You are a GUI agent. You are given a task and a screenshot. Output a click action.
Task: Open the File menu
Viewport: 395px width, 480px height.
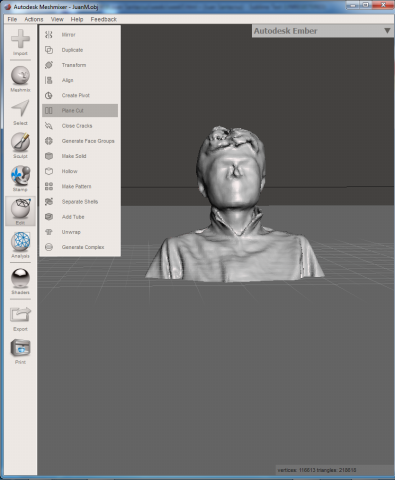12,19
